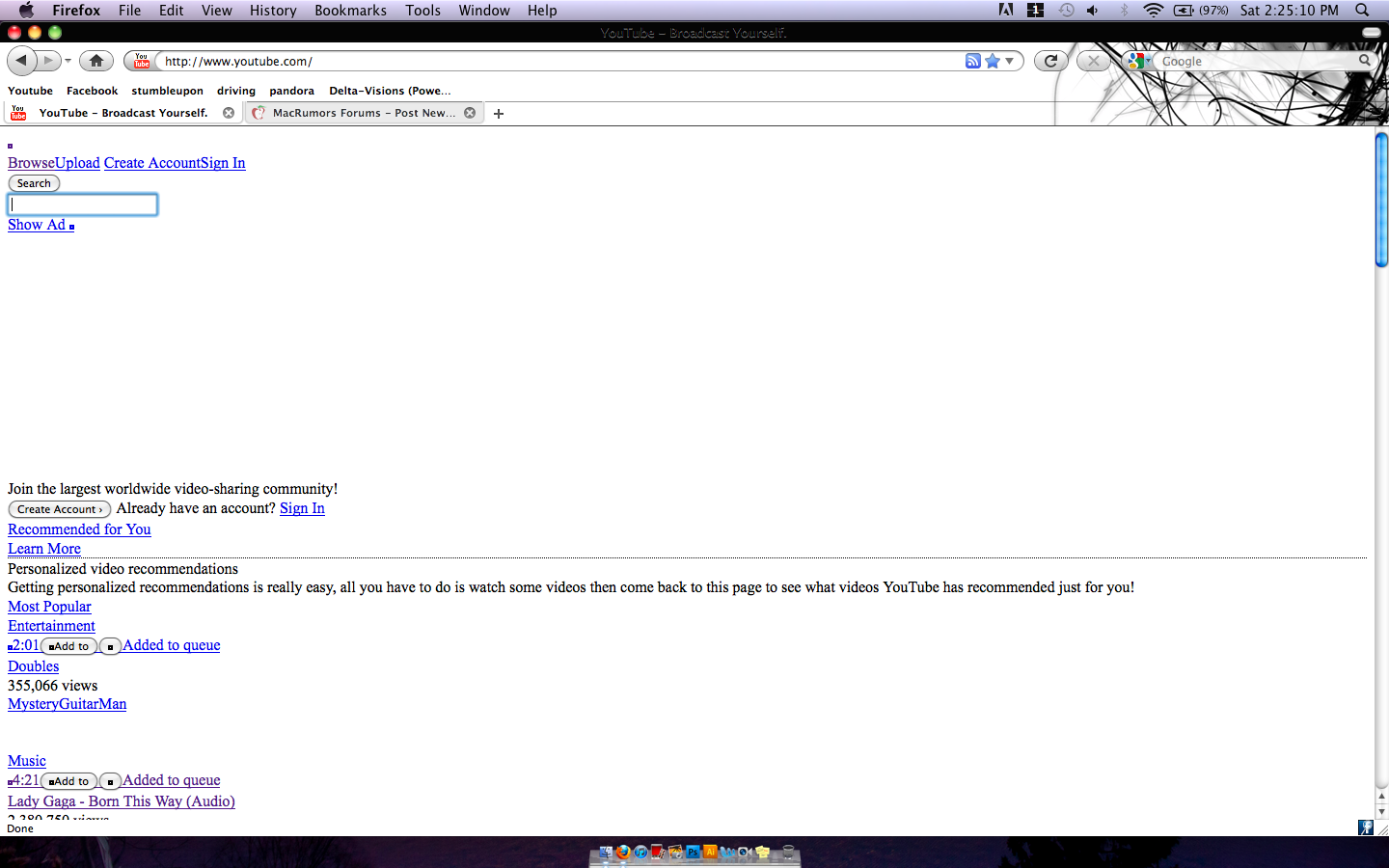Click the address bar showing youtube.com
This screenshot has width=1389, height=868.
[559, 61]
